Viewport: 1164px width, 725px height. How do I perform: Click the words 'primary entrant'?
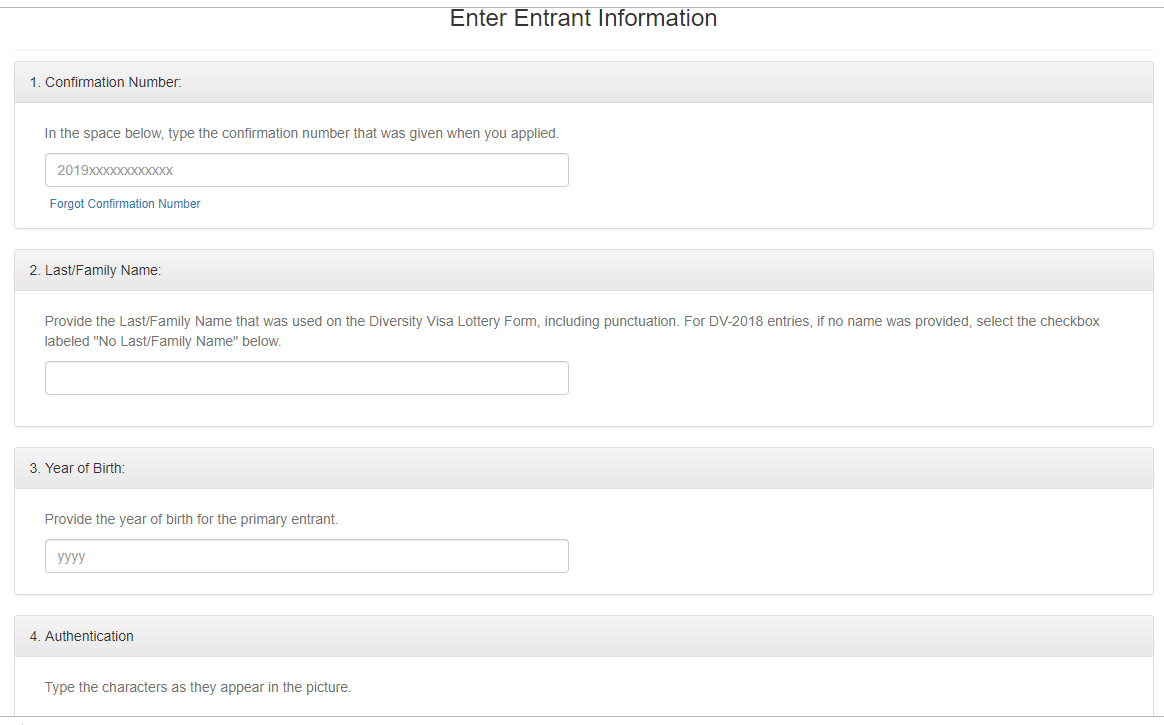tap(289, 519)
